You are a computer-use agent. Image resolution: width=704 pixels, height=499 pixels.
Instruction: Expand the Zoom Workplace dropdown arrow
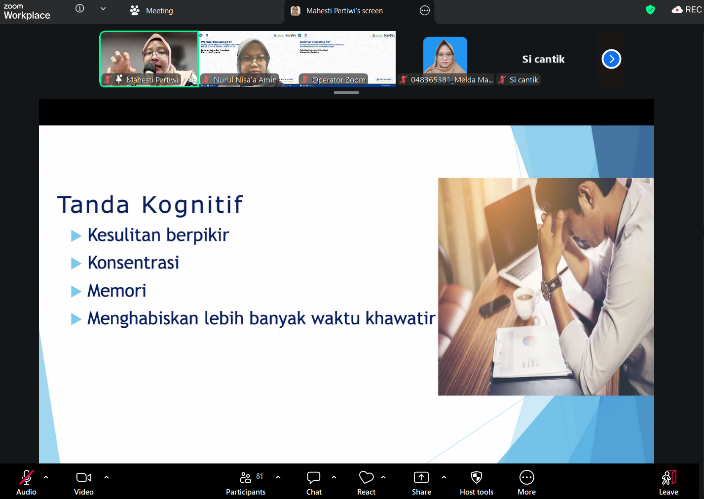pos(103,9)
